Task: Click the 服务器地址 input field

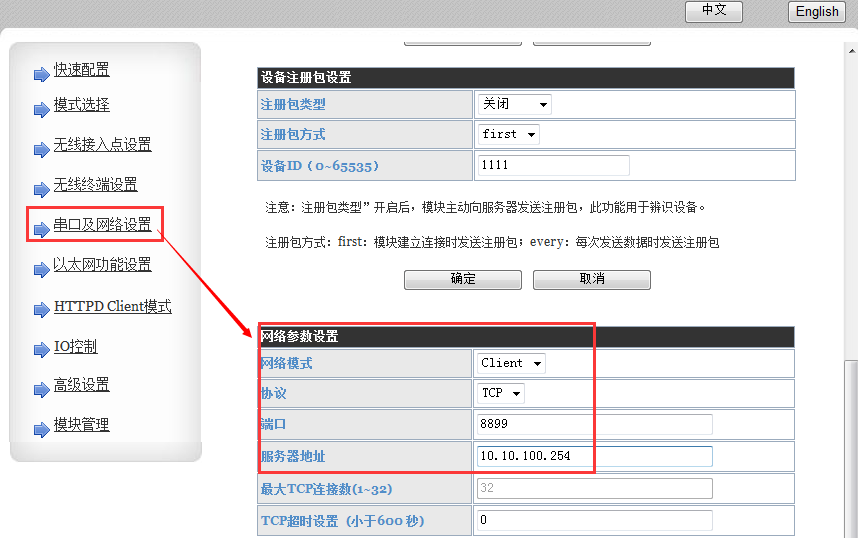Action: (594, 456)
